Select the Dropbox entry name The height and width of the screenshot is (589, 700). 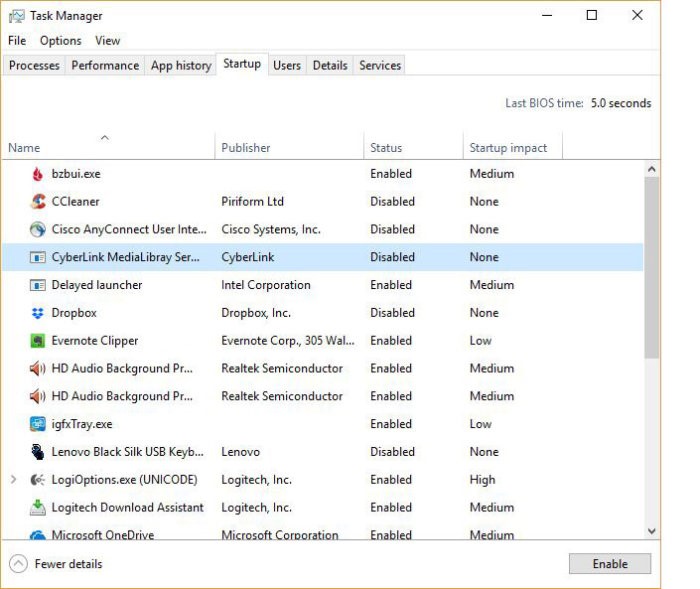[x=74, y=313]
